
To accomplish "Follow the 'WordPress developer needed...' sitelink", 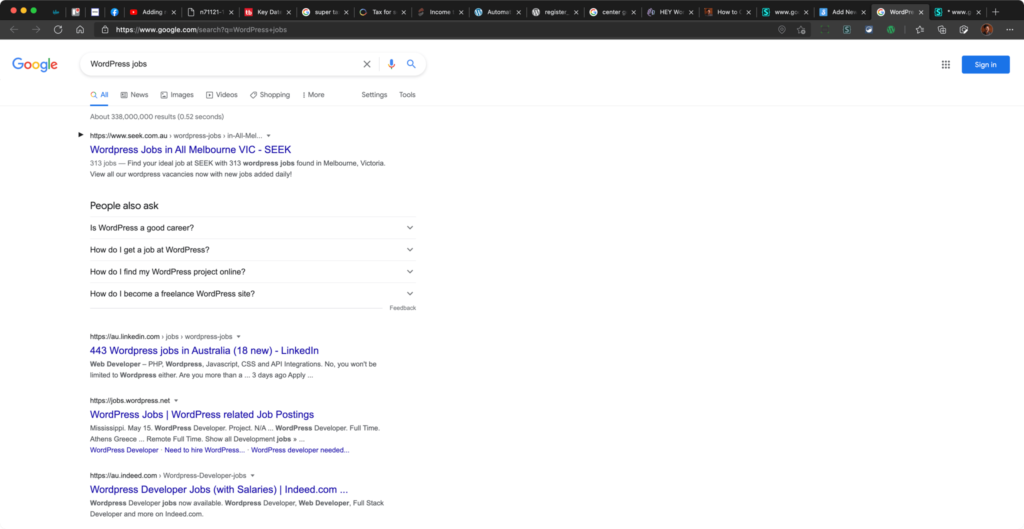I will coord(300,450).
